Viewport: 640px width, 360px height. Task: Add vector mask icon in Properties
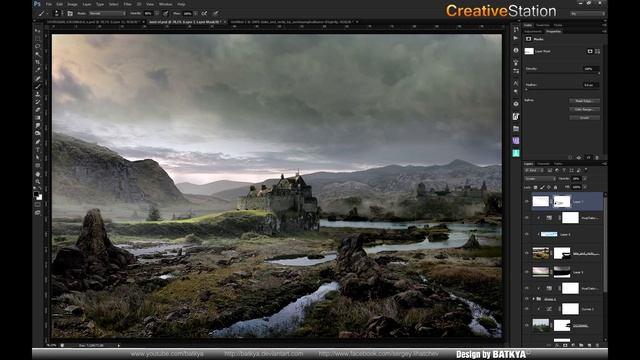pos(598,51)
